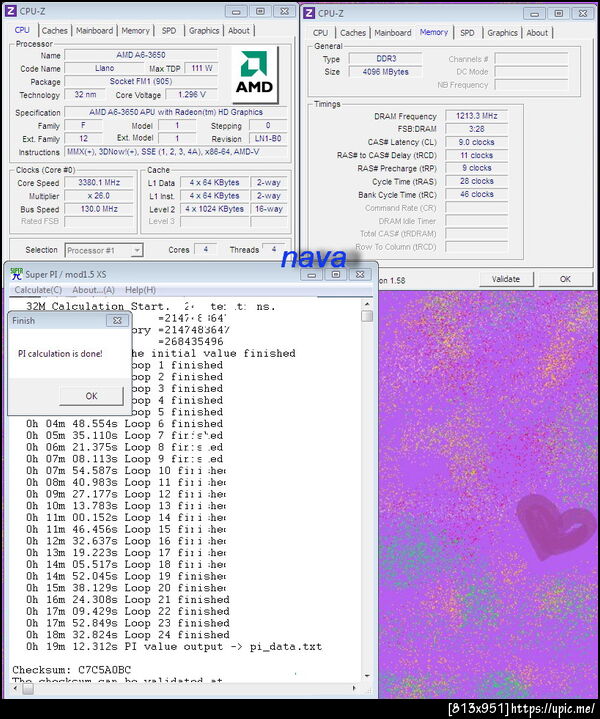Open the Help(H) menu in Super PI
The width and height of the screenshot is (600, 719).
tap(140, 290)
